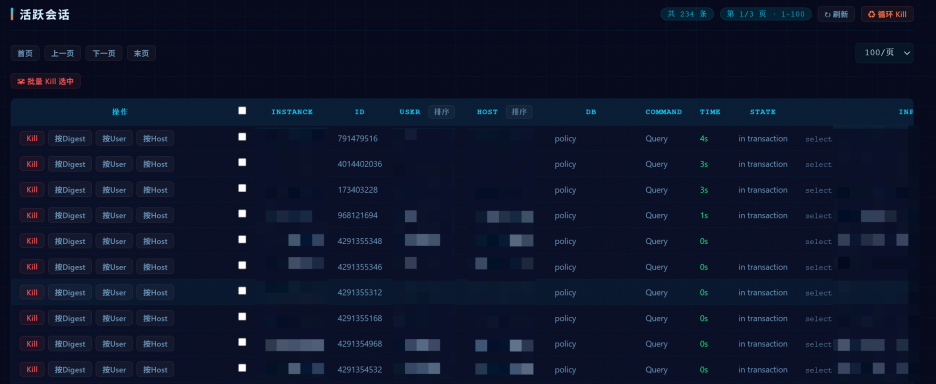Kill session 173403228
This screenshot has width=936, height=384.
32,190
